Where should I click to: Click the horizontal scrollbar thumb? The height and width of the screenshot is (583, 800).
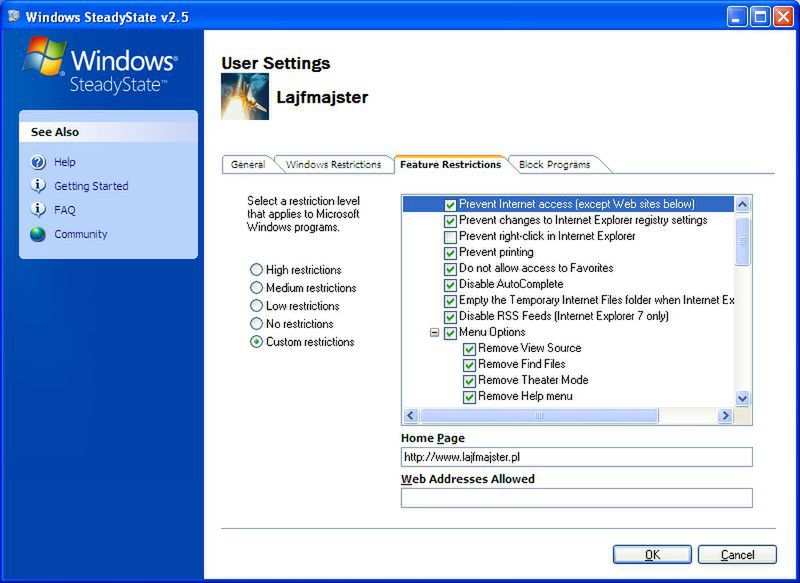[x=539, y=416]
